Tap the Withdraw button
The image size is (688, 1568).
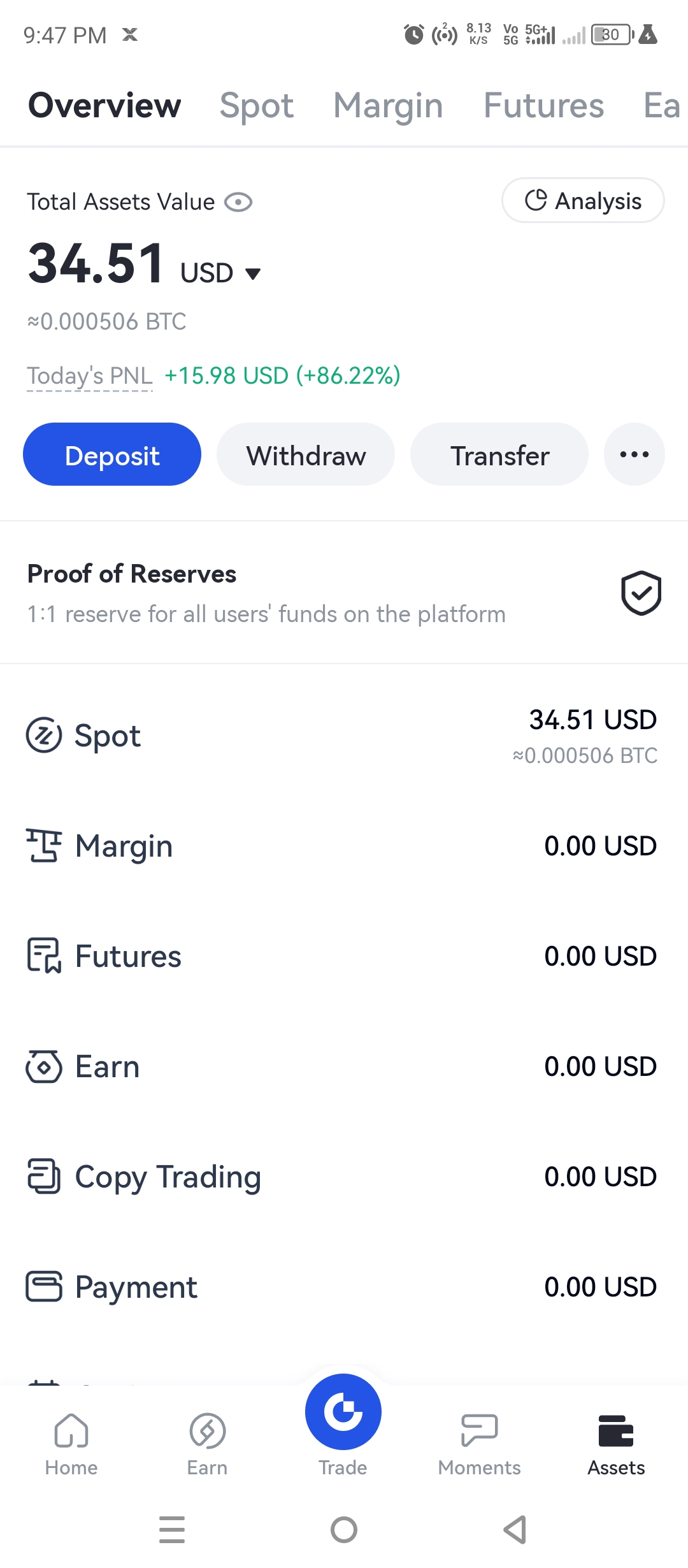click(x=306, y=454)
